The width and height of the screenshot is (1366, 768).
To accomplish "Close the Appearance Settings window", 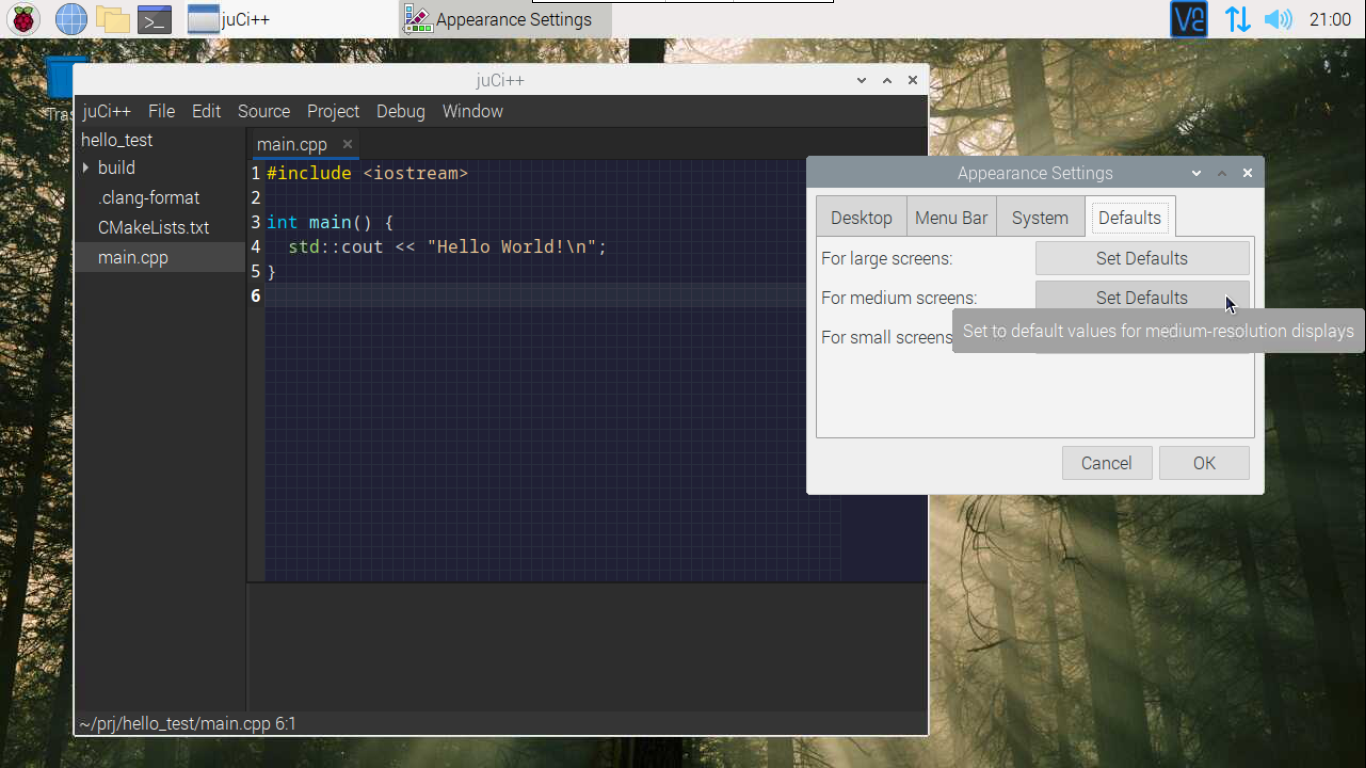I will point(1247,173).
